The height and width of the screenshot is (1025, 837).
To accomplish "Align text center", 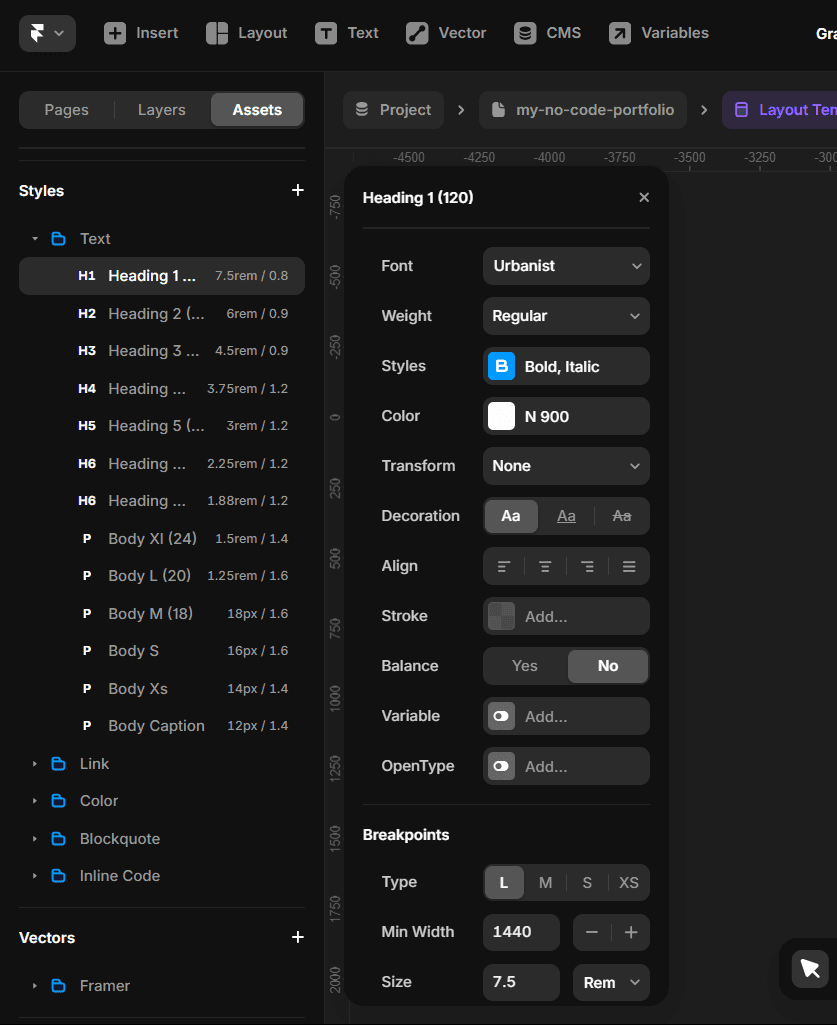I will pyautogui.click(x=545, y=566).
